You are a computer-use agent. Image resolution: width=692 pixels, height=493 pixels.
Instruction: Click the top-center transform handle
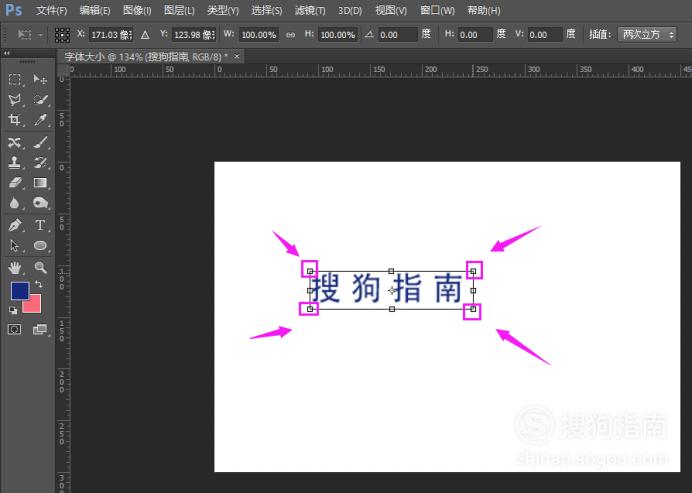point(391,271)
